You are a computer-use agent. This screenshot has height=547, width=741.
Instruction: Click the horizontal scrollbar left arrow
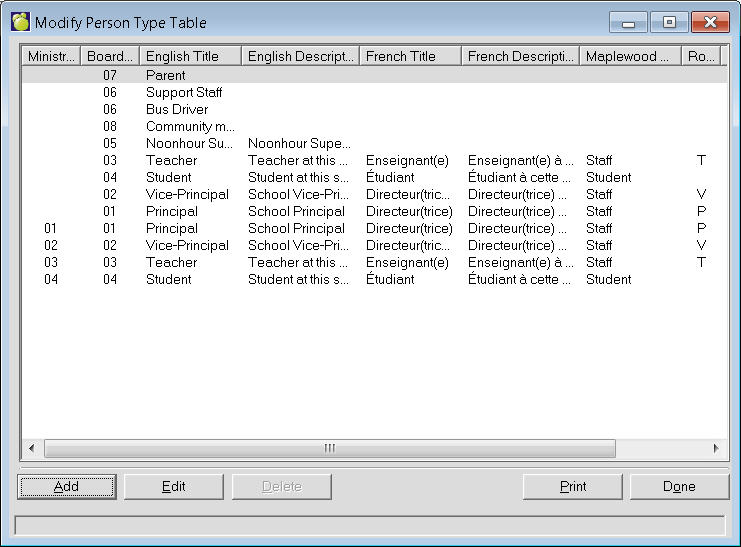coord(31,449)
